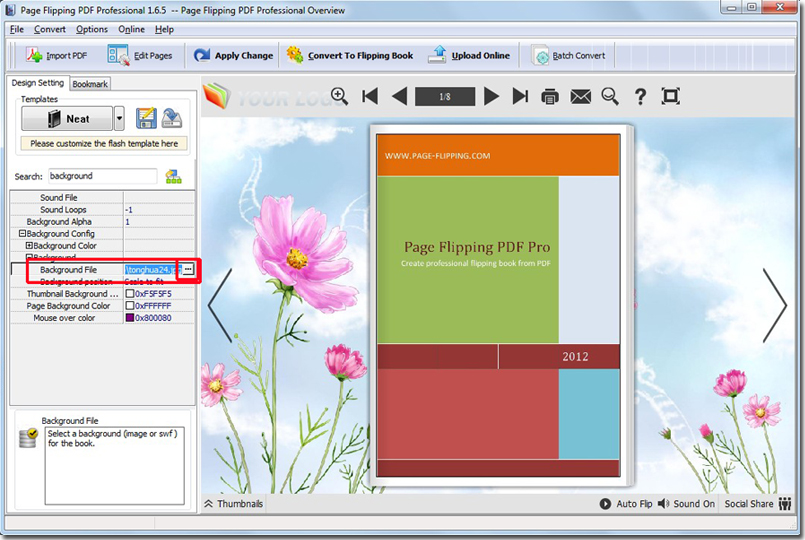Image resolution: width=805 pixels, height=540 pixels.
Task: Click the book logo icon in viewer
Action: [x=216, y=96]
